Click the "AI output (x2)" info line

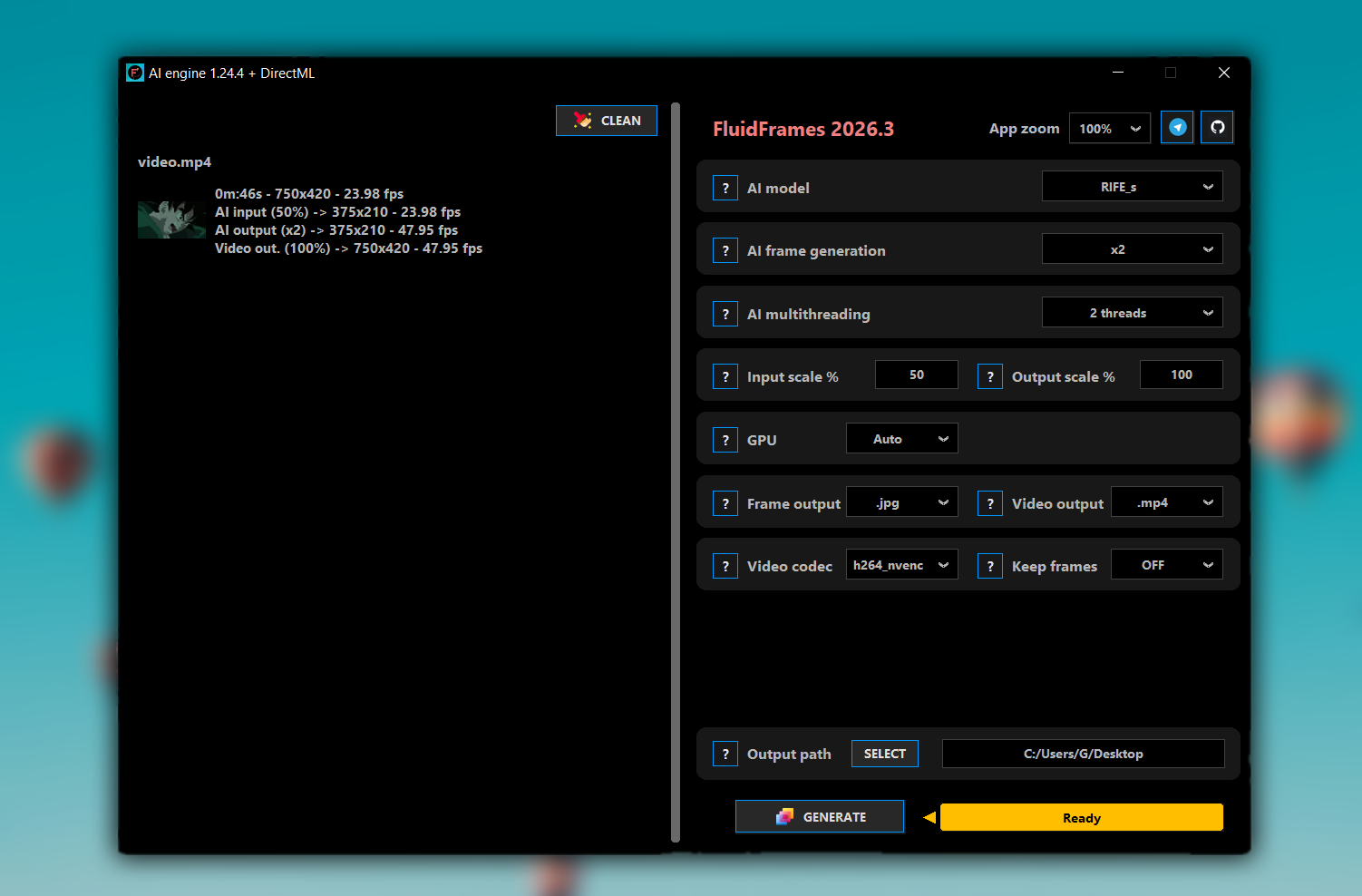pos(336,230)
